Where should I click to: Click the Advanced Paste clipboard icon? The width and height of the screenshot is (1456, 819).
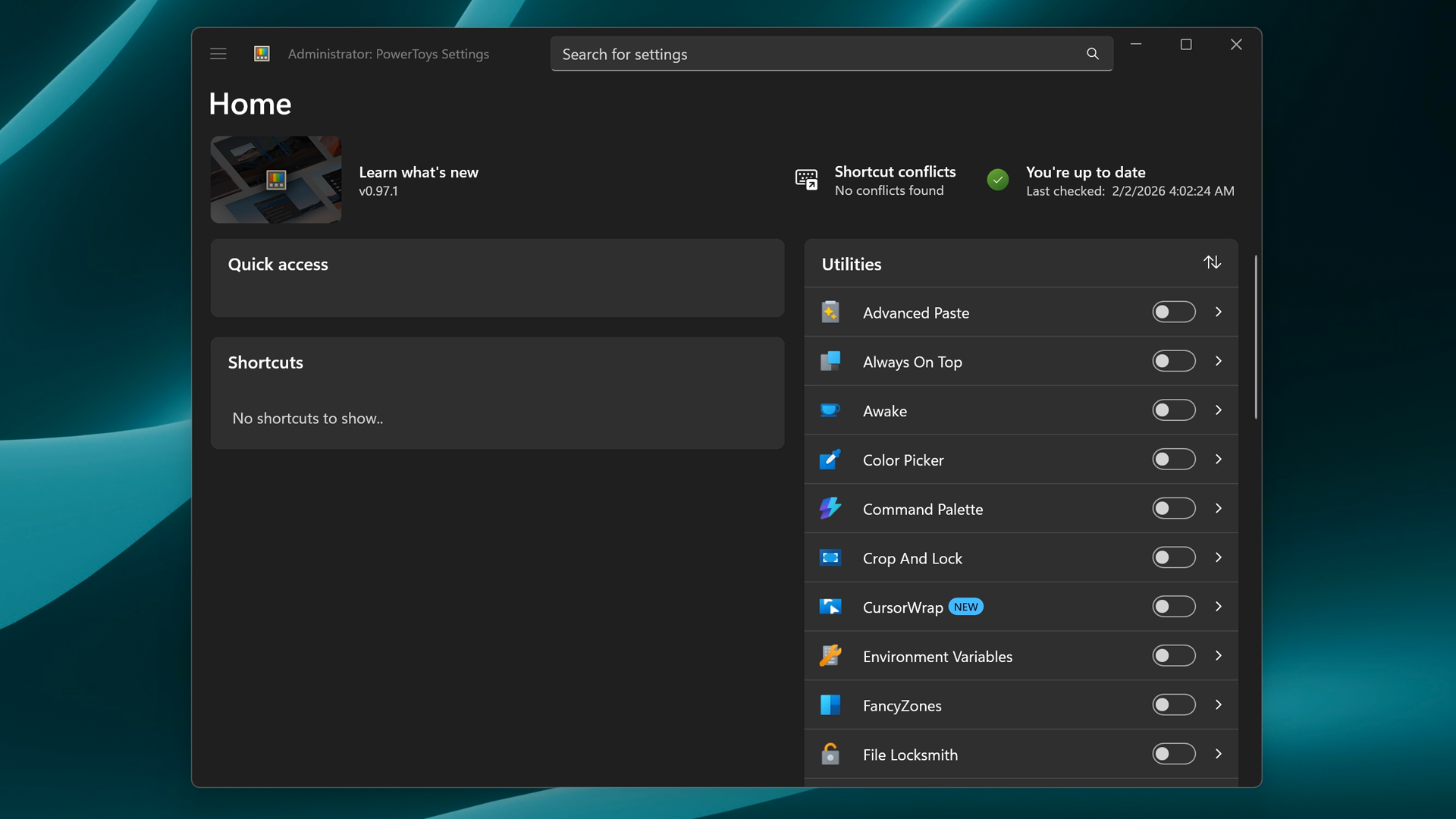pyautogui.click(x=830, y=312)
